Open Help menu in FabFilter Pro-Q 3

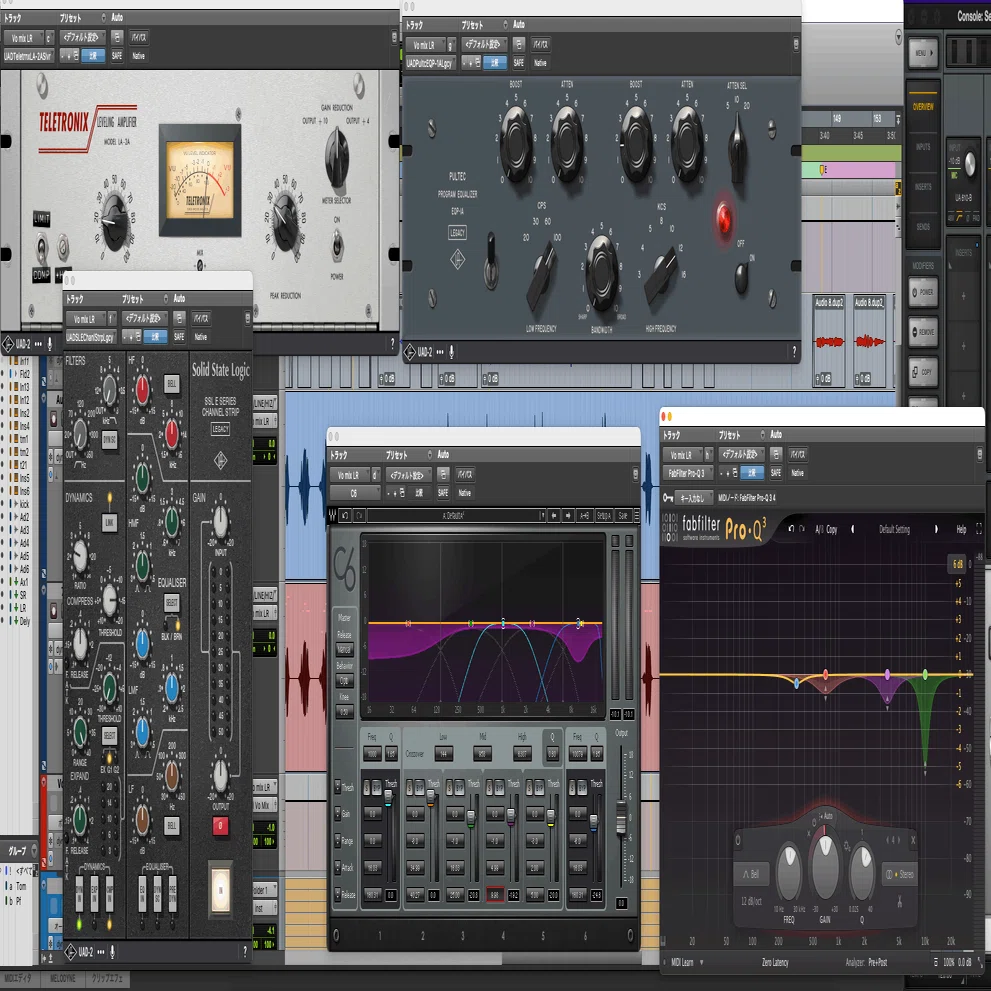(961, 530)
